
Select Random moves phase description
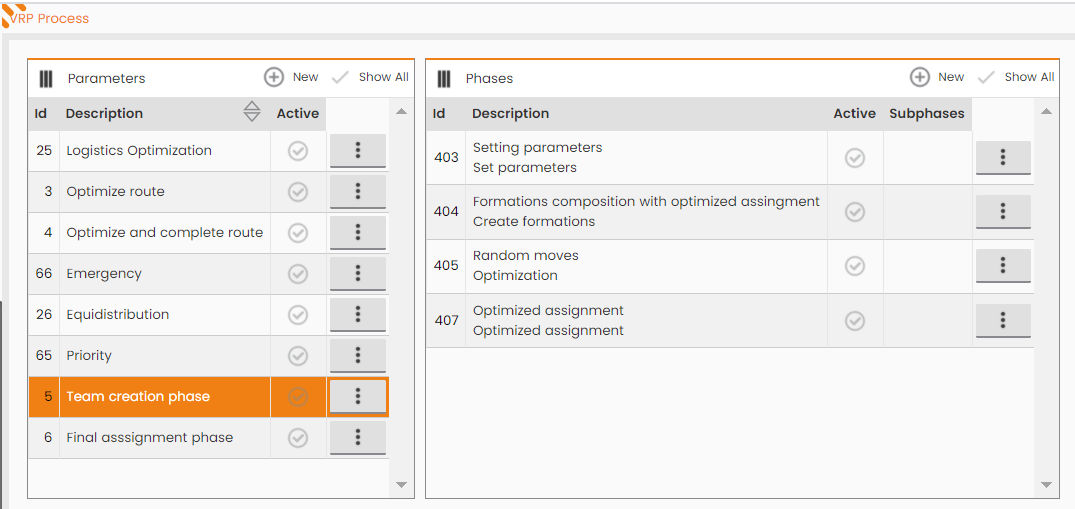(x=526, y=256)
